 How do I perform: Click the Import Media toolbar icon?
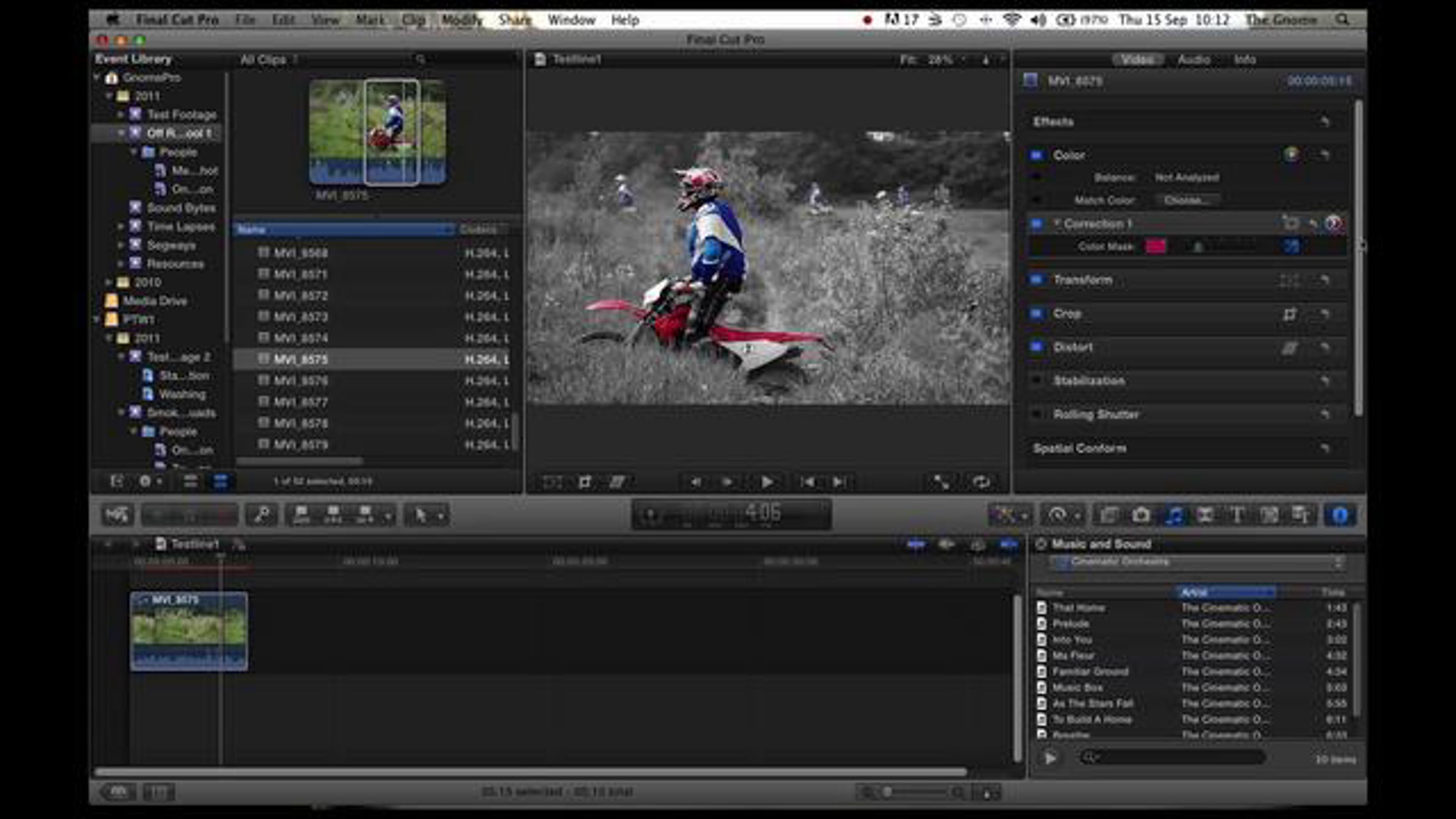[116, 515]
